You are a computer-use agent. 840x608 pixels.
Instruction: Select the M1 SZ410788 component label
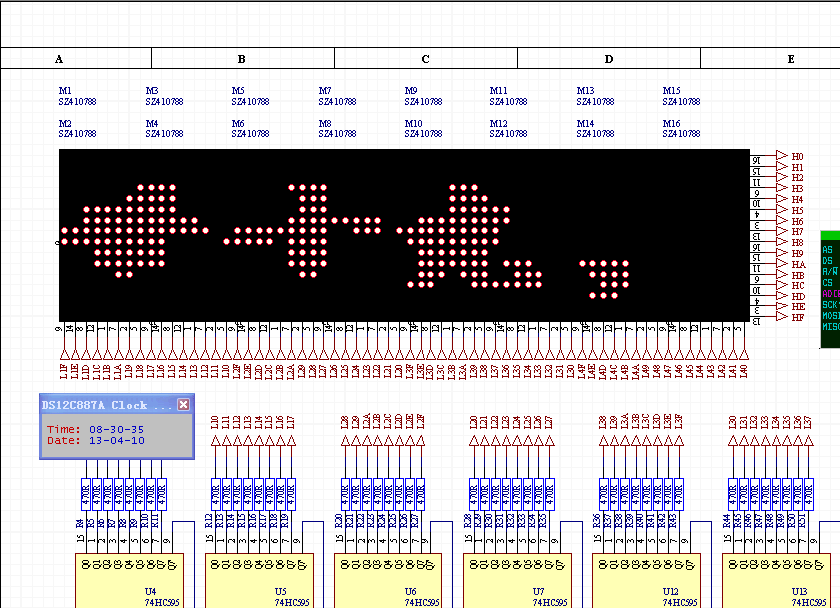tap(77, 96)
